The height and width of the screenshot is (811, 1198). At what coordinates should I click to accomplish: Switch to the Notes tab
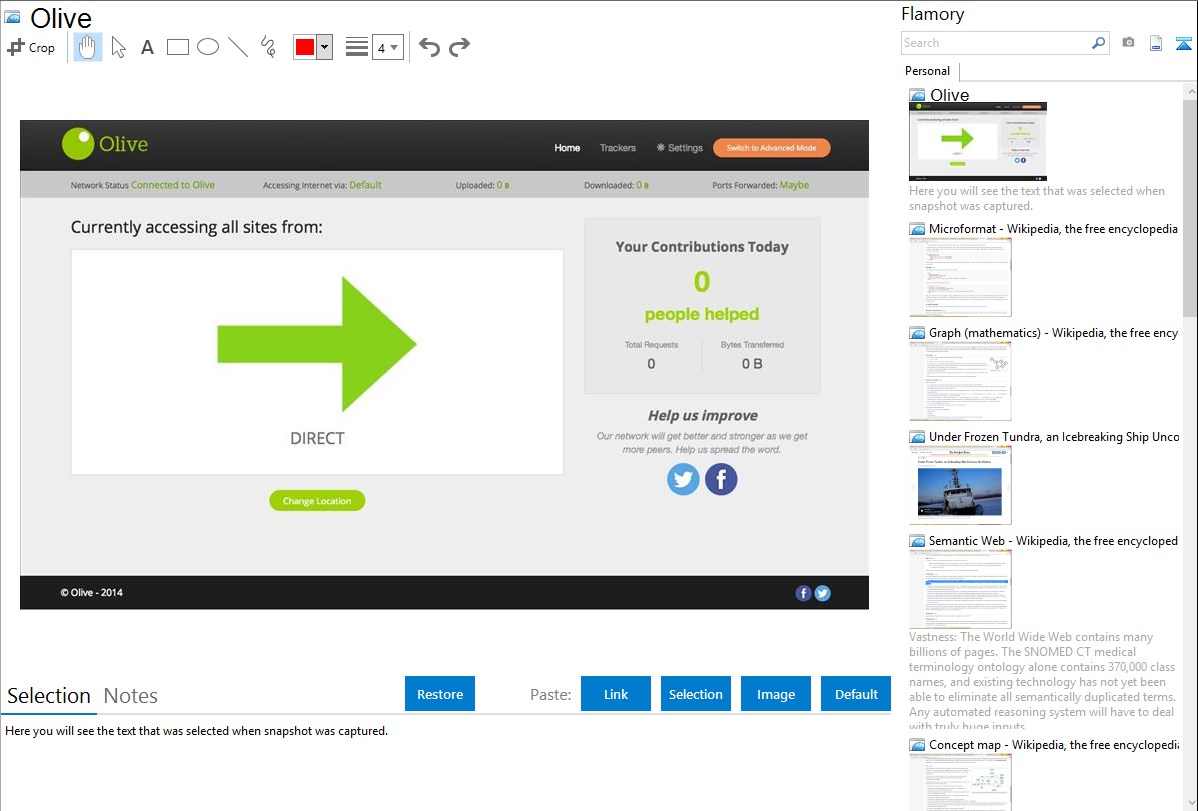pyautogui.click(x=131, y=696)
